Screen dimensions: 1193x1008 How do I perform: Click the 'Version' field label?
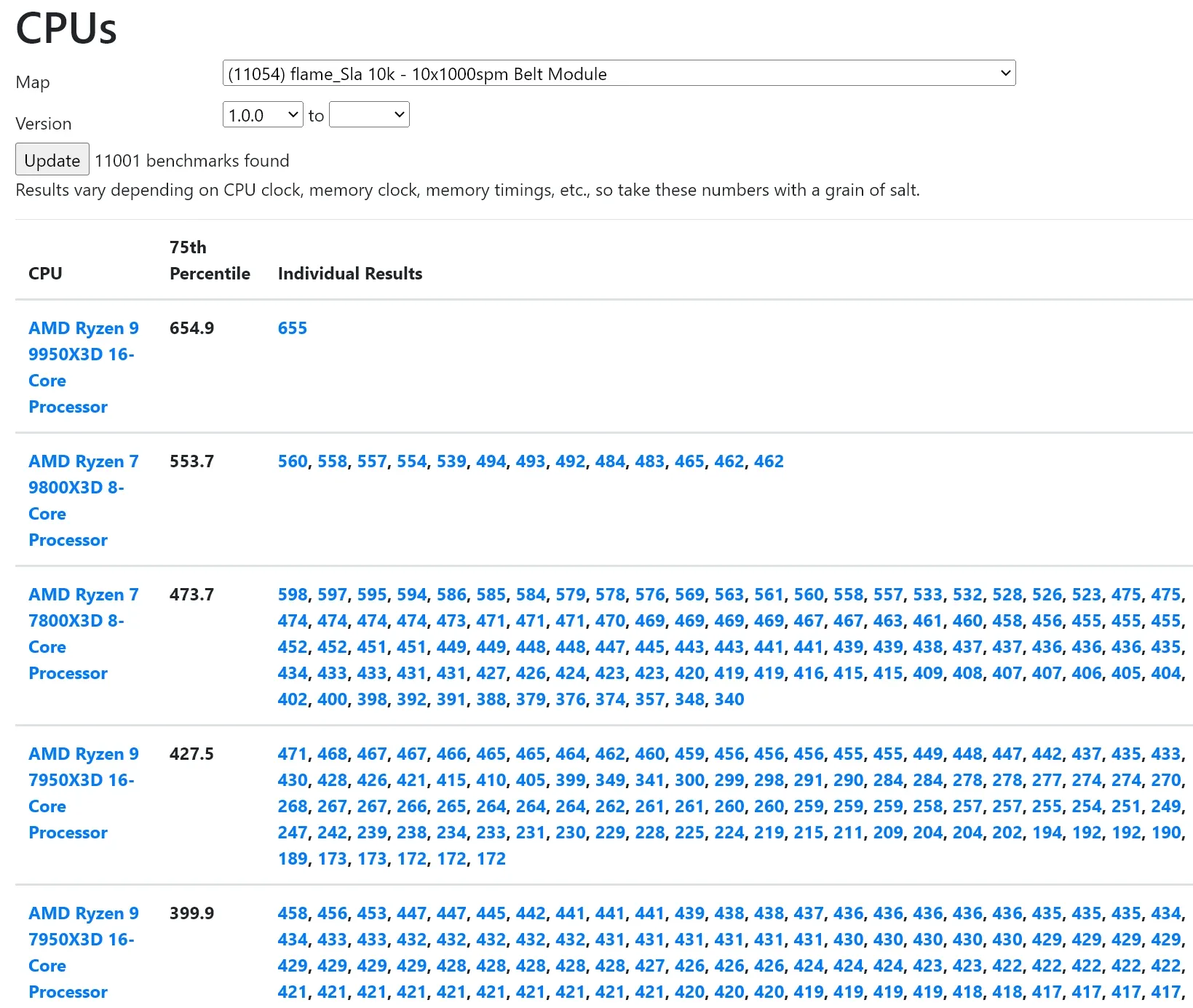click(x=44, y=124)
